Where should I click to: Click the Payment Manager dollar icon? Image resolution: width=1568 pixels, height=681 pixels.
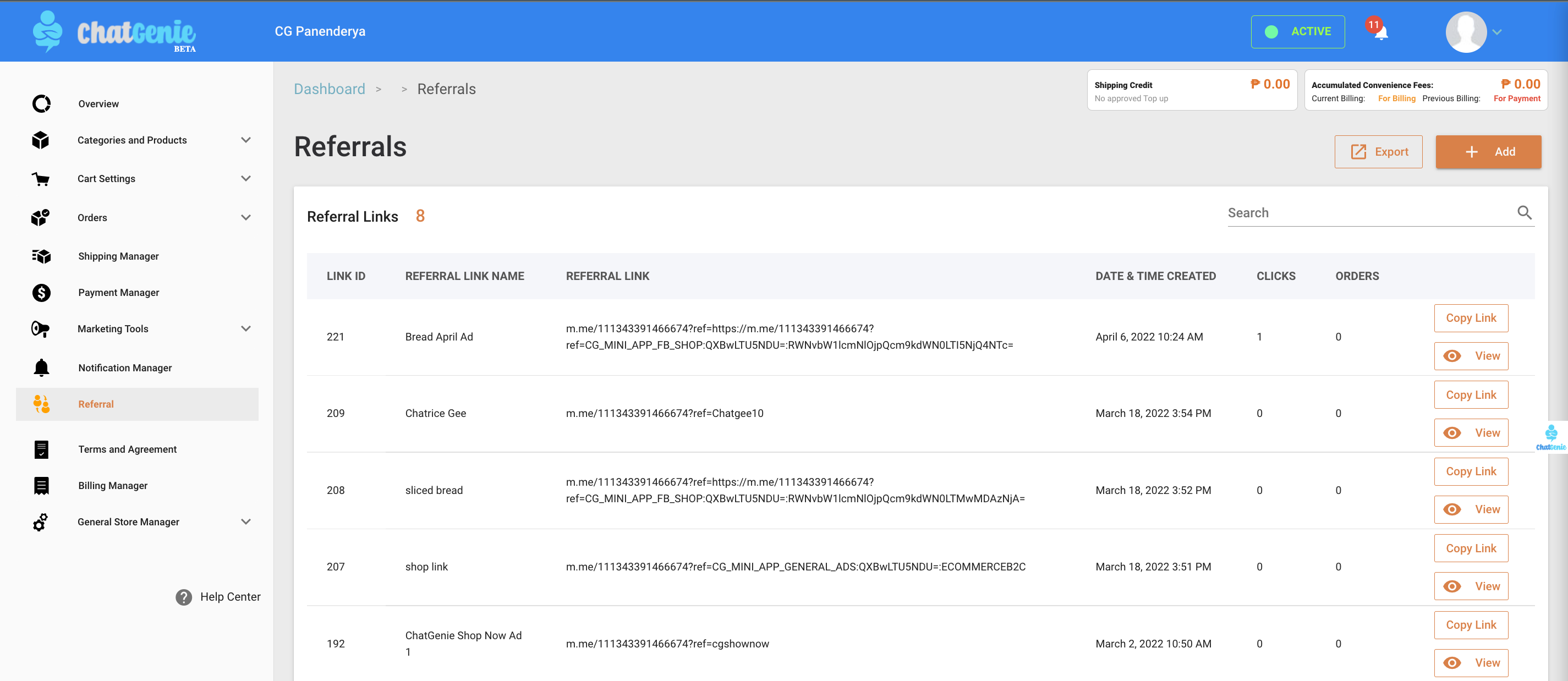(x=41, y=293)
